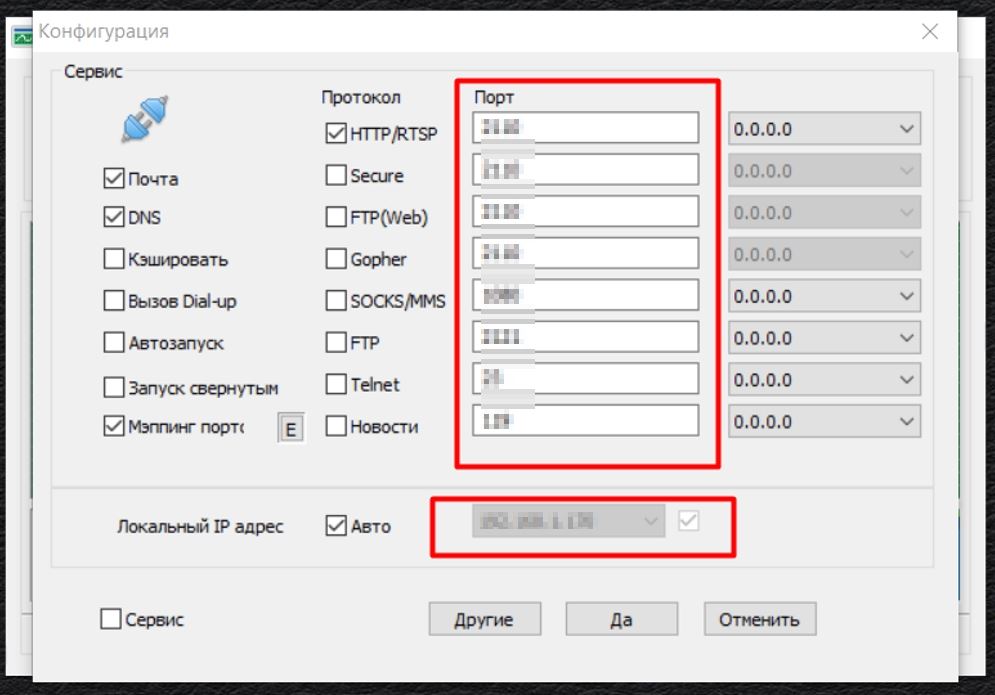995x695 pixels.
Task: Click the app icon beside the Конфигурация title
Action: (x=22, y=37)
